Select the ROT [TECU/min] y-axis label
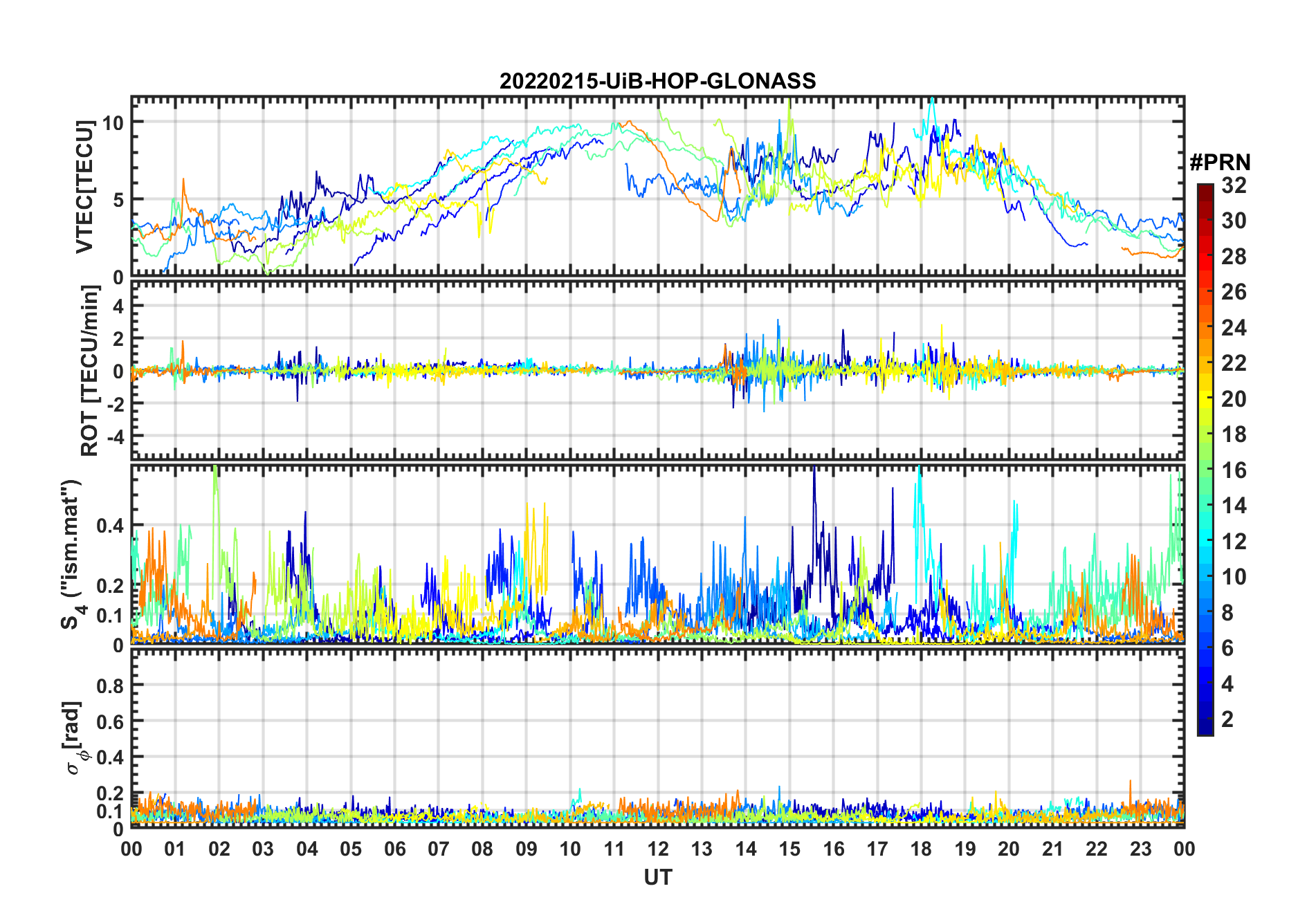Image resolution: width=1316 pixels, height=920 pixels. (90, 370)
